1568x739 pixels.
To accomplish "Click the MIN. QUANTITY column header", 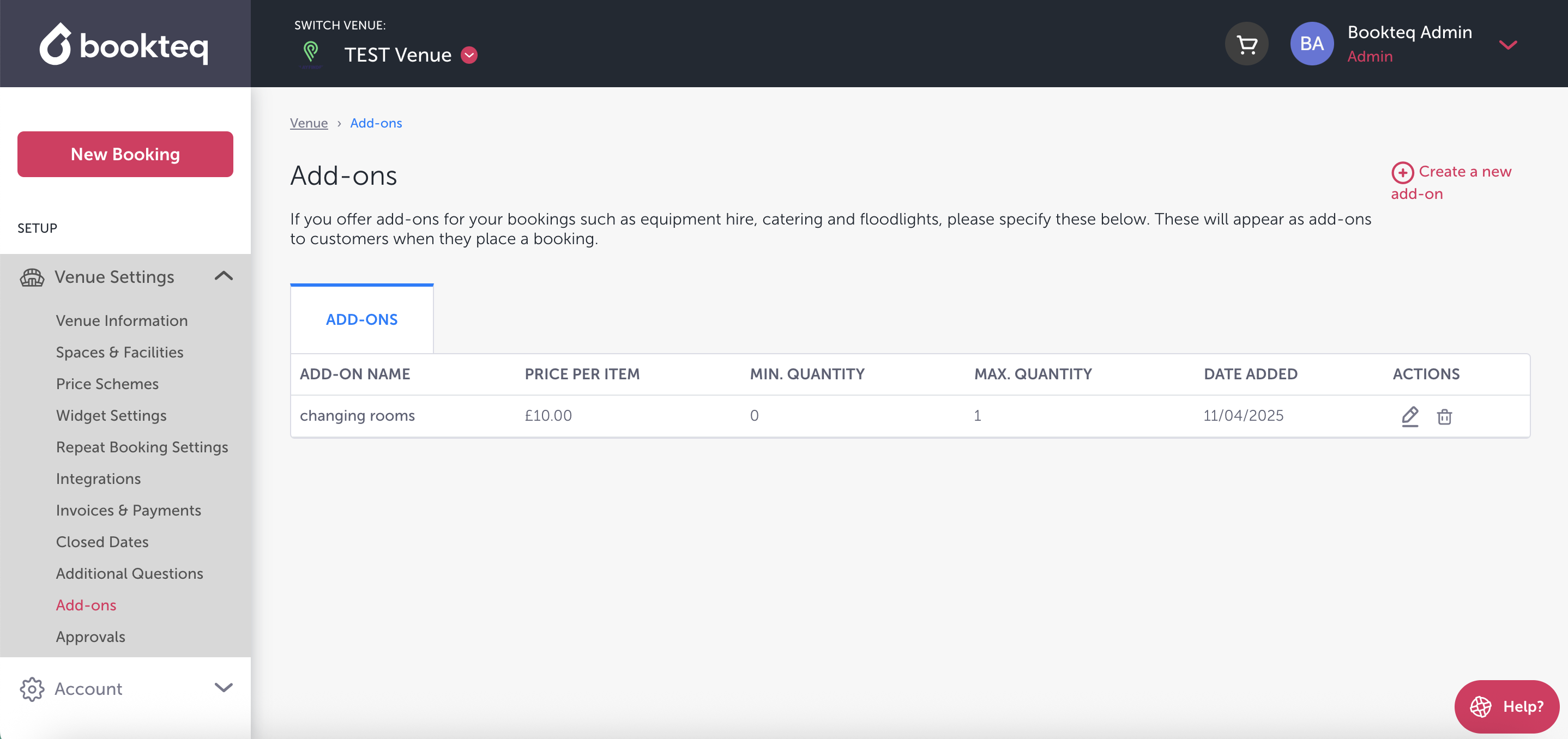I will pyautogui.click(x=807, y=374).
